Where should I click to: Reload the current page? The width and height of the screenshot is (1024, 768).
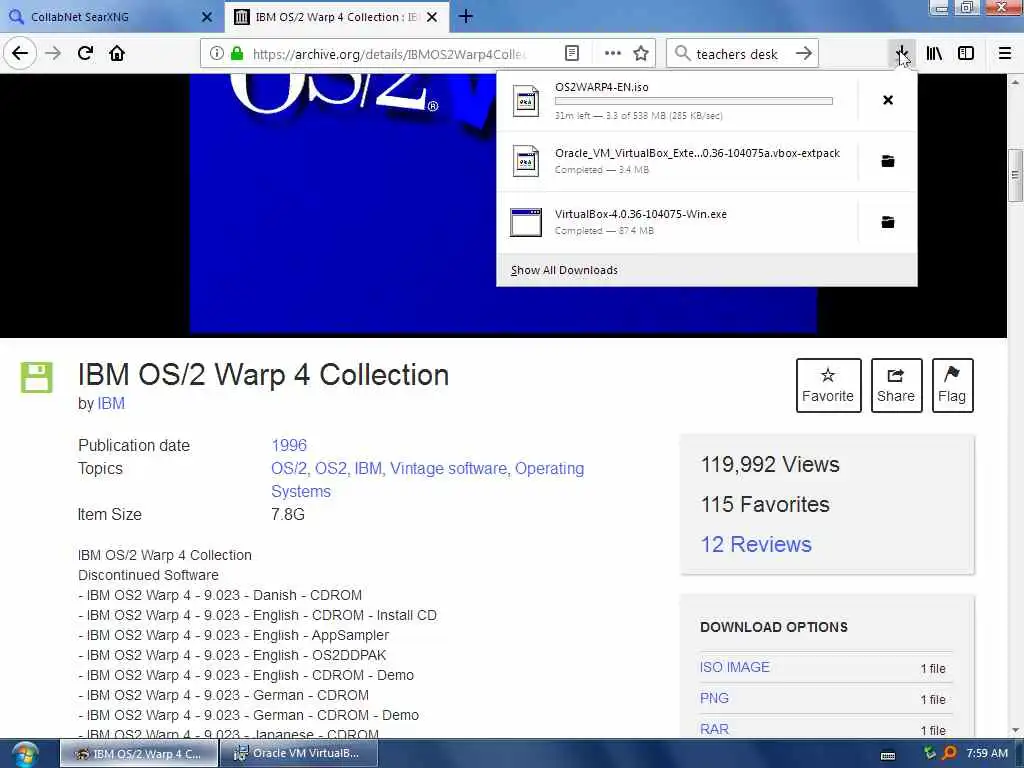(x=86, y=53)
